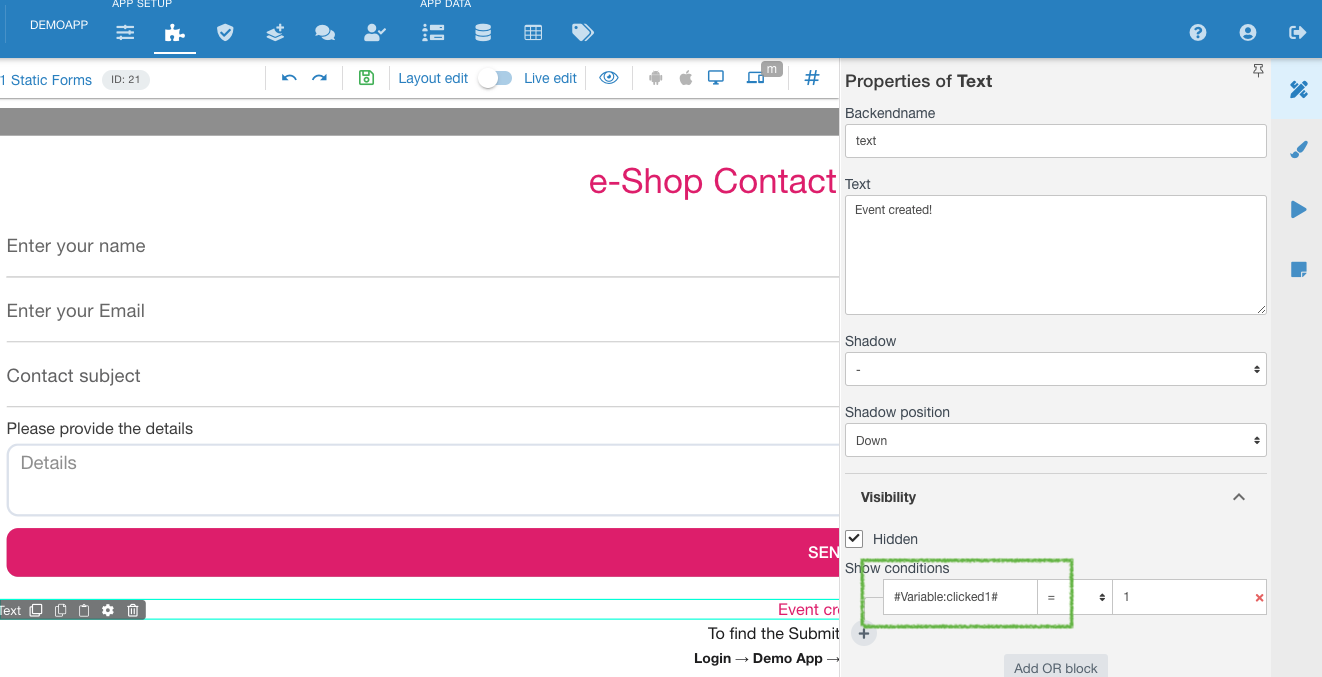Screen dimensions: 1322x677
Task: Open settings gear of the Text element
Action: pos(108,610)
